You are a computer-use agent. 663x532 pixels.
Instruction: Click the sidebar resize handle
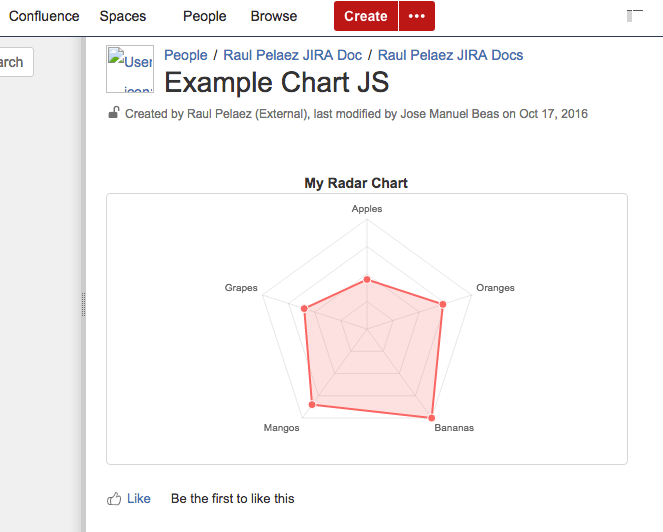(83, 304)
